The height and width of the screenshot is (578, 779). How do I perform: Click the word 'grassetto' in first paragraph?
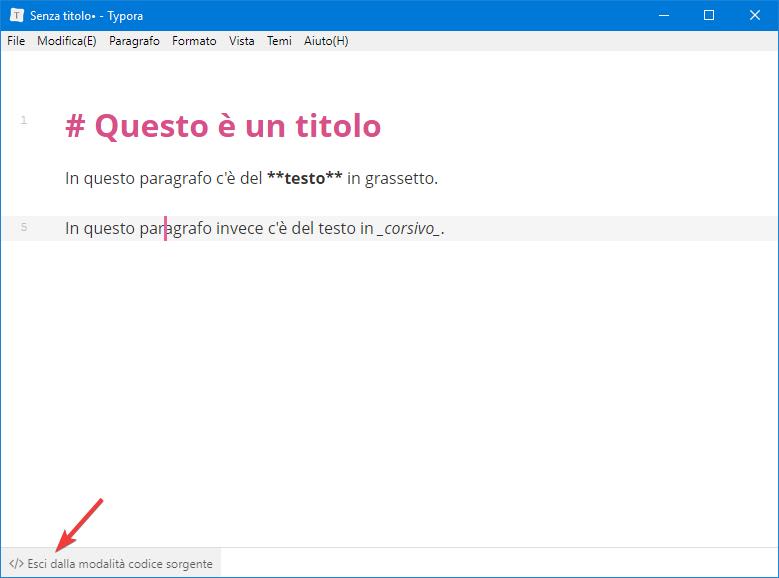pyautogui.click(x=399, y=178)
